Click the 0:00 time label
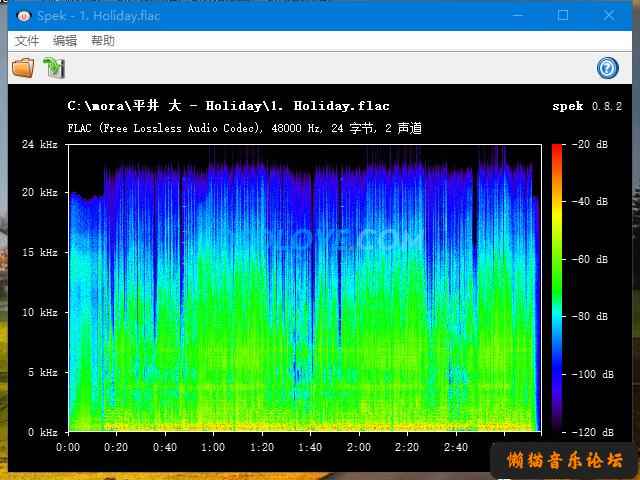 tap(68, 447)
